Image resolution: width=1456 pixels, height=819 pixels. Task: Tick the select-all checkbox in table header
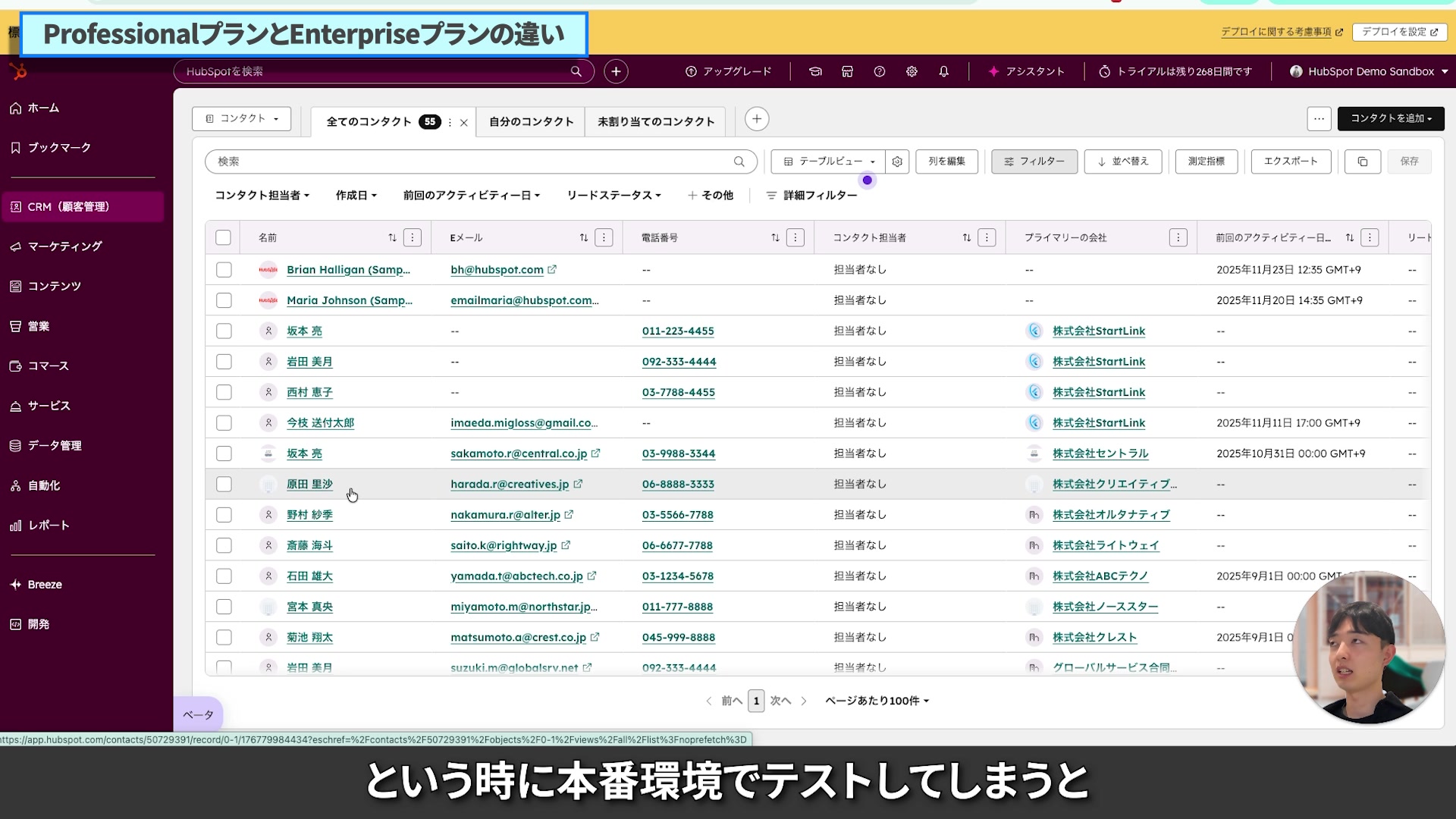[223, 237]
